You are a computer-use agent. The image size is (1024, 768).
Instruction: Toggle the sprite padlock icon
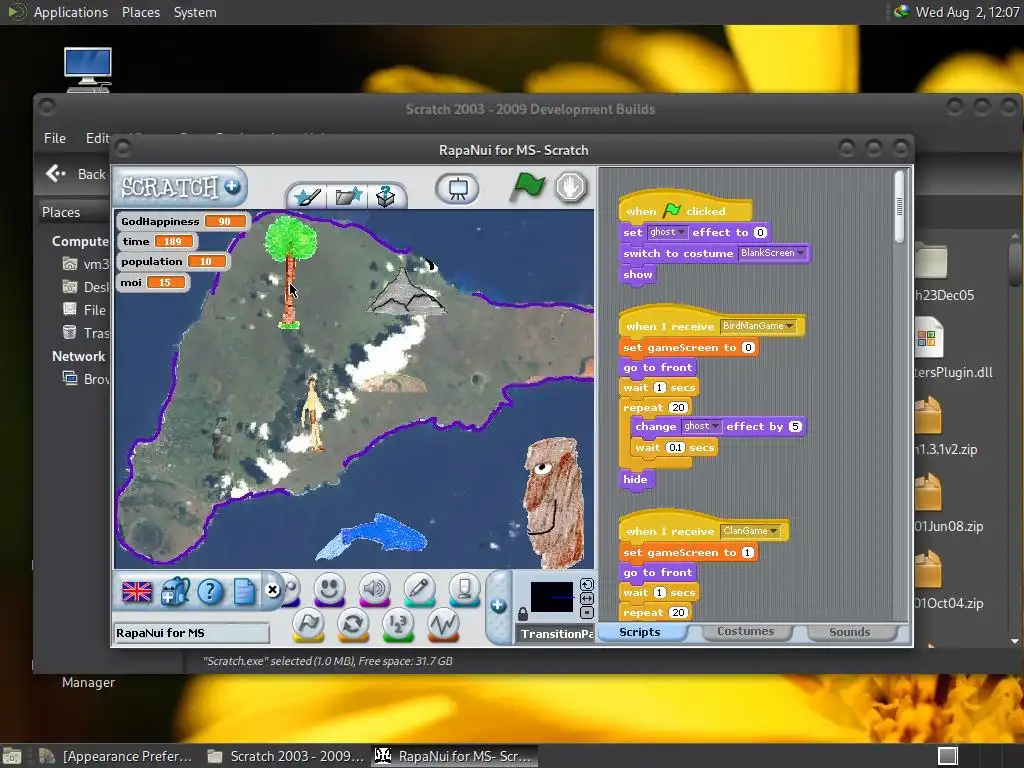pyautogui.click(x=522, y=614)
